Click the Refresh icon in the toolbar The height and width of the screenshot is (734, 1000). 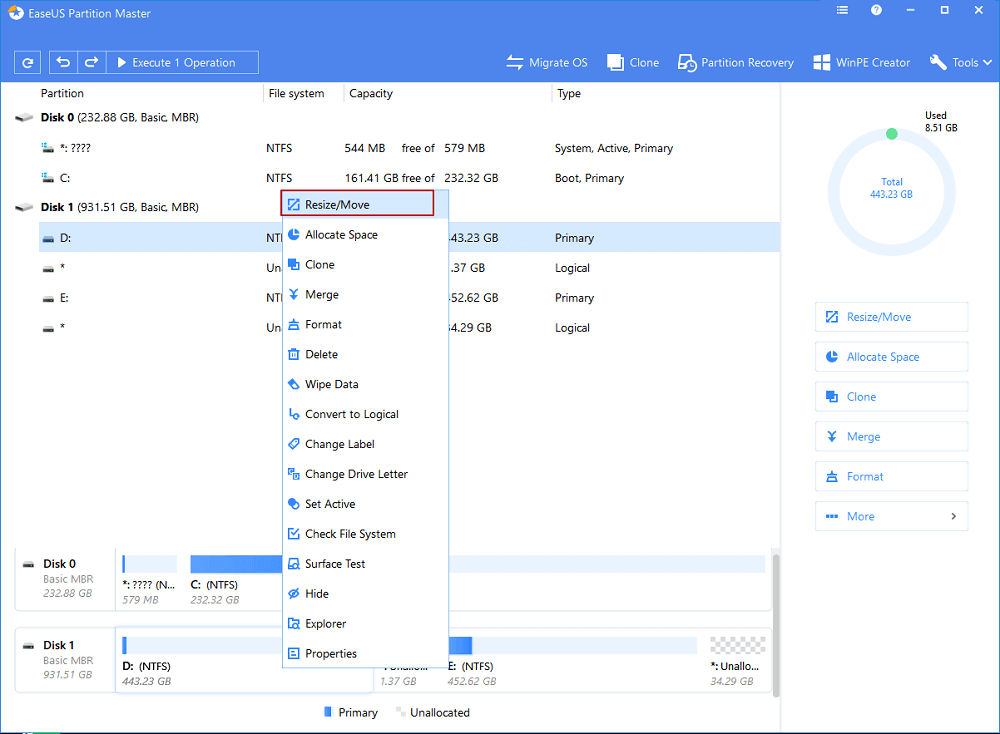pos(28,62)
